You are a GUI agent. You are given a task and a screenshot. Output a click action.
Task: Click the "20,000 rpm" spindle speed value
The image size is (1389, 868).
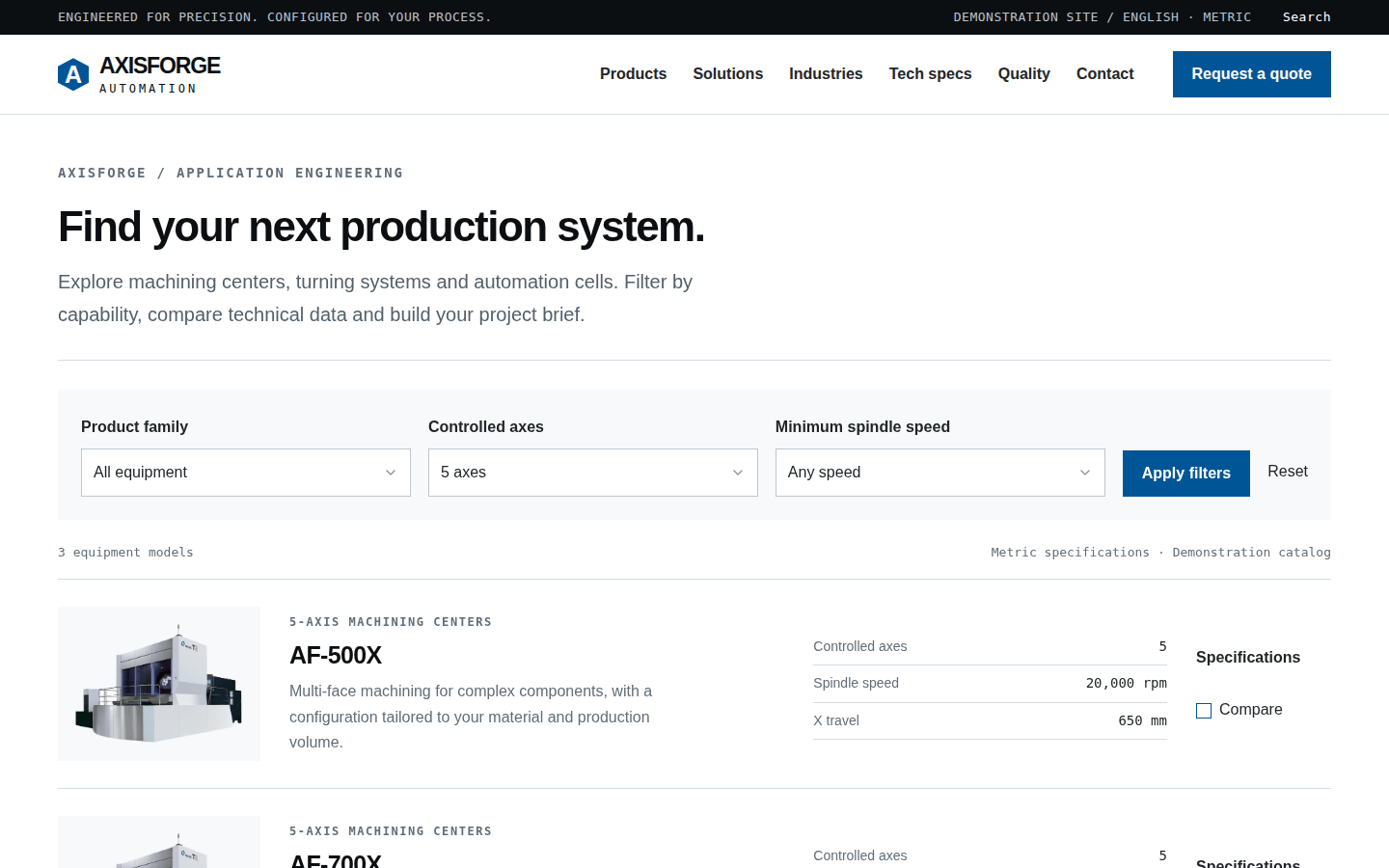coord(1126,683)
